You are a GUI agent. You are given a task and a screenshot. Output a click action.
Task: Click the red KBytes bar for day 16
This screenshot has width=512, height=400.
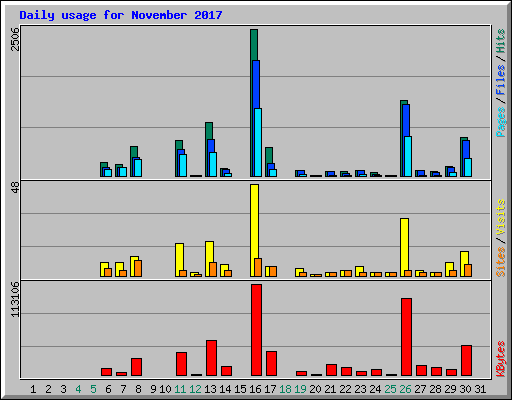coord(257,330)
